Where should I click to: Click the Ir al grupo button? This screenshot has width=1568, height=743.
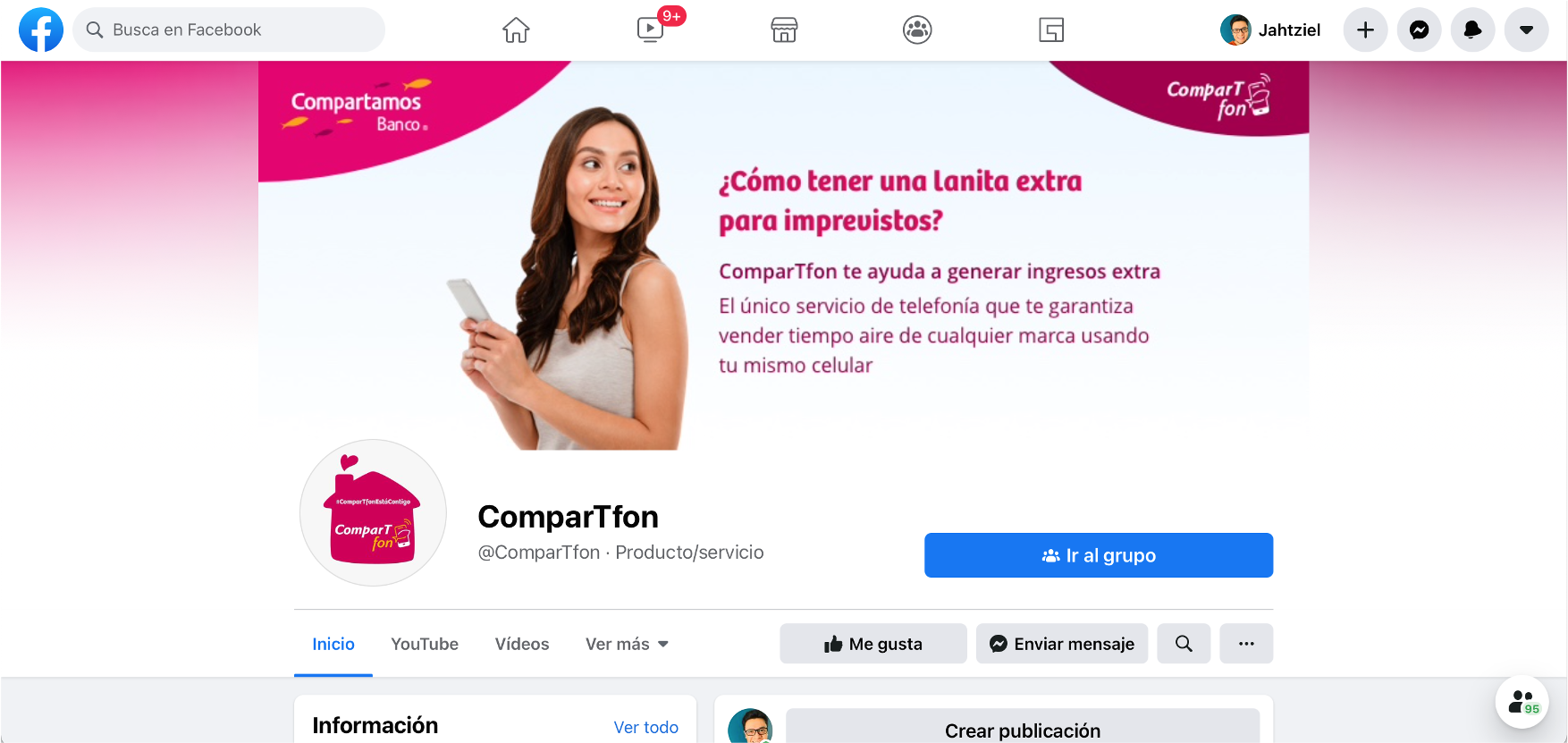(1099, 555)
